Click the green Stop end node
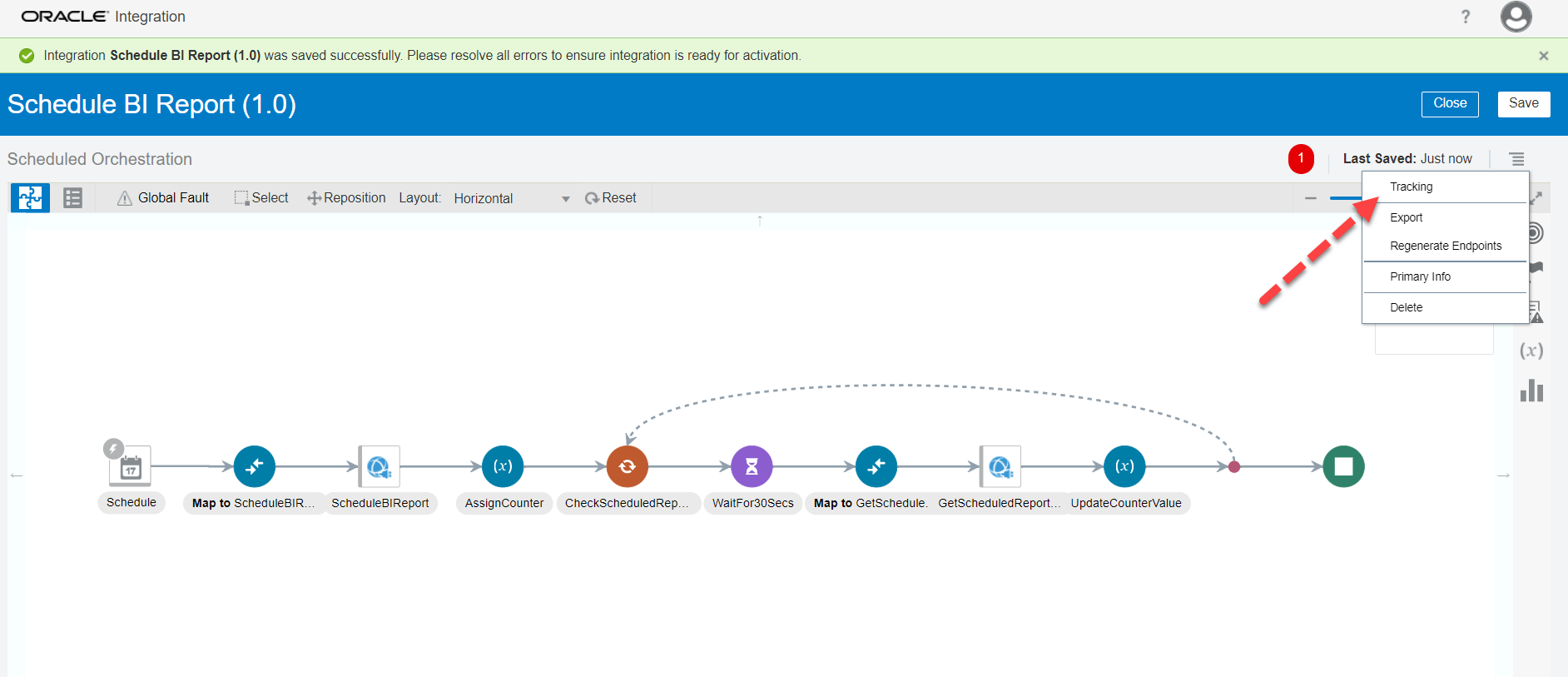The height and width of the screenshot is (677, 1568). point(1343,466)
